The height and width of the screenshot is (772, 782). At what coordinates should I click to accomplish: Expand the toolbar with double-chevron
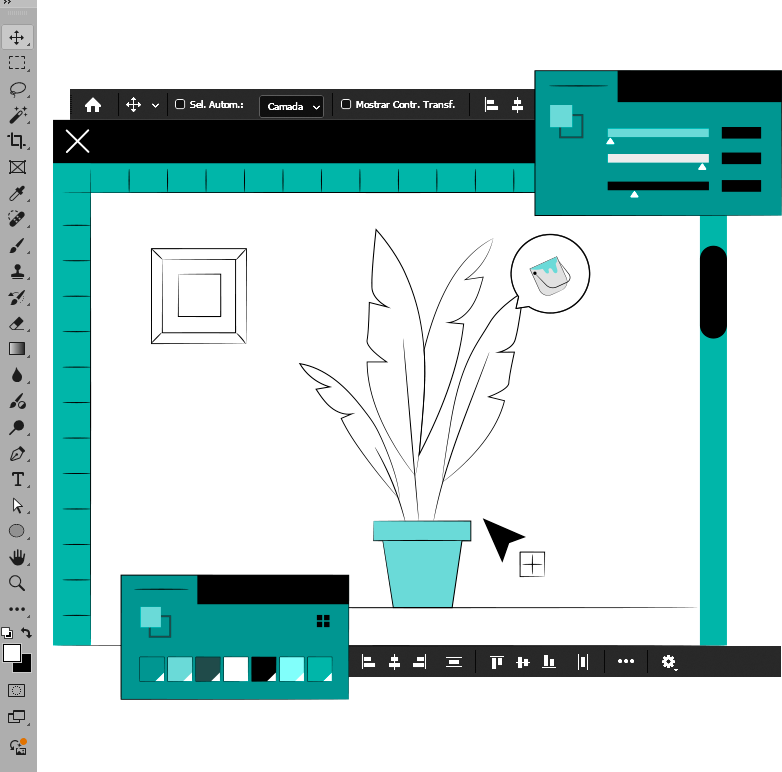point(6,2)
